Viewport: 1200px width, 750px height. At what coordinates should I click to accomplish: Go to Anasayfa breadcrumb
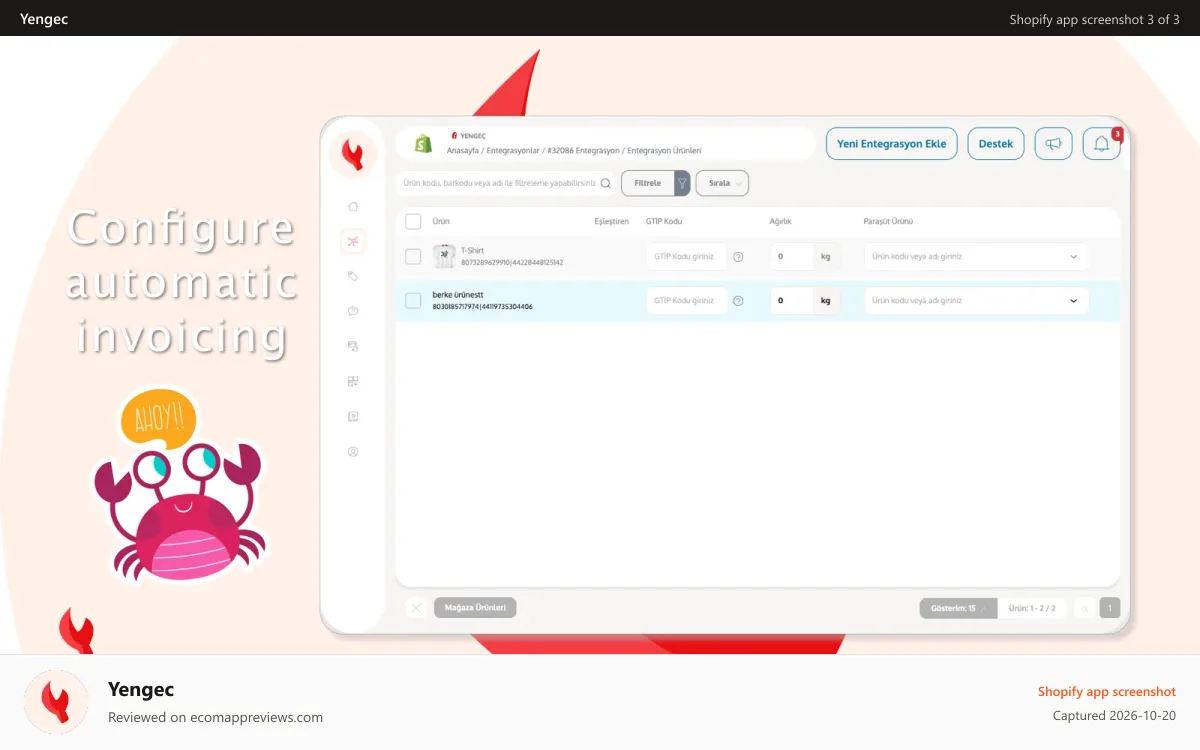click(463, 150)
